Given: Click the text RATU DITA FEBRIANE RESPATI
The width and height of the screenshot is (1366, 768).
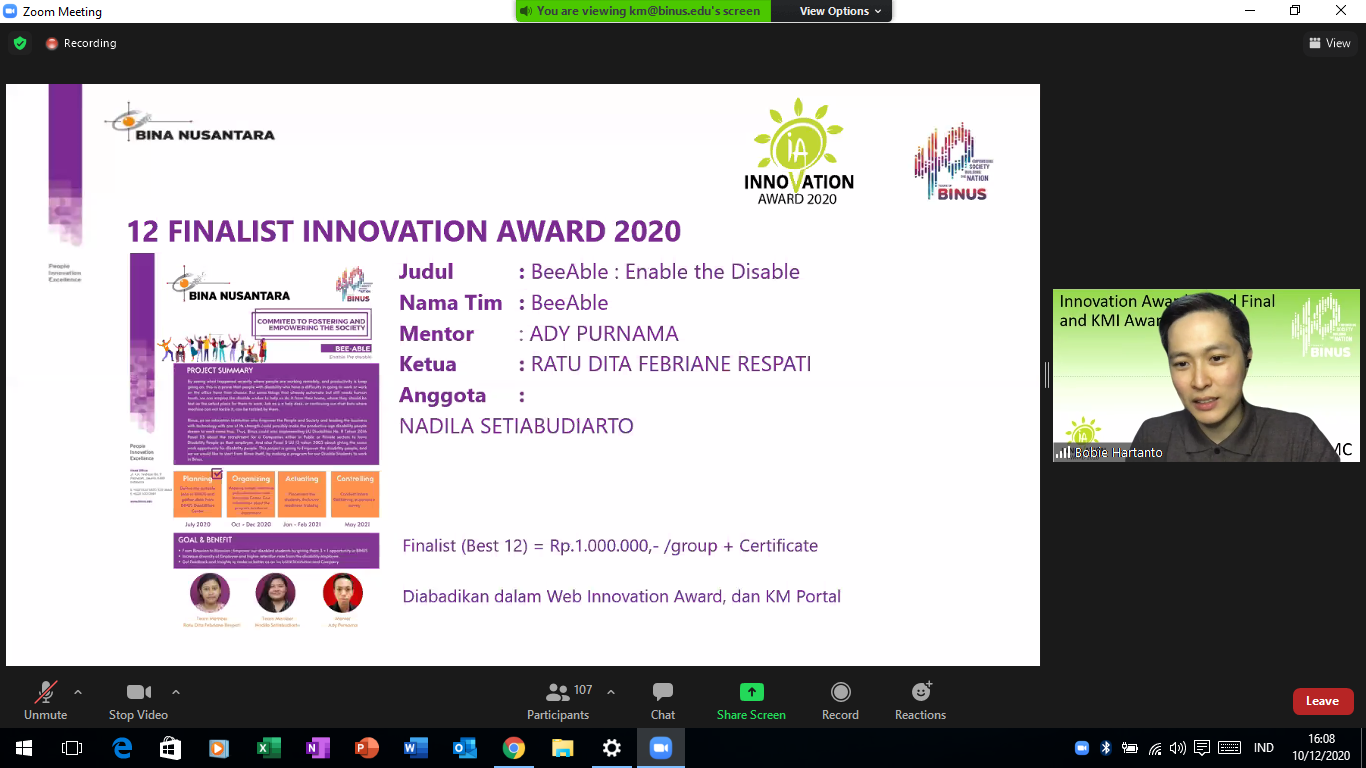Looking at the screenshot, I should (671, 364).
